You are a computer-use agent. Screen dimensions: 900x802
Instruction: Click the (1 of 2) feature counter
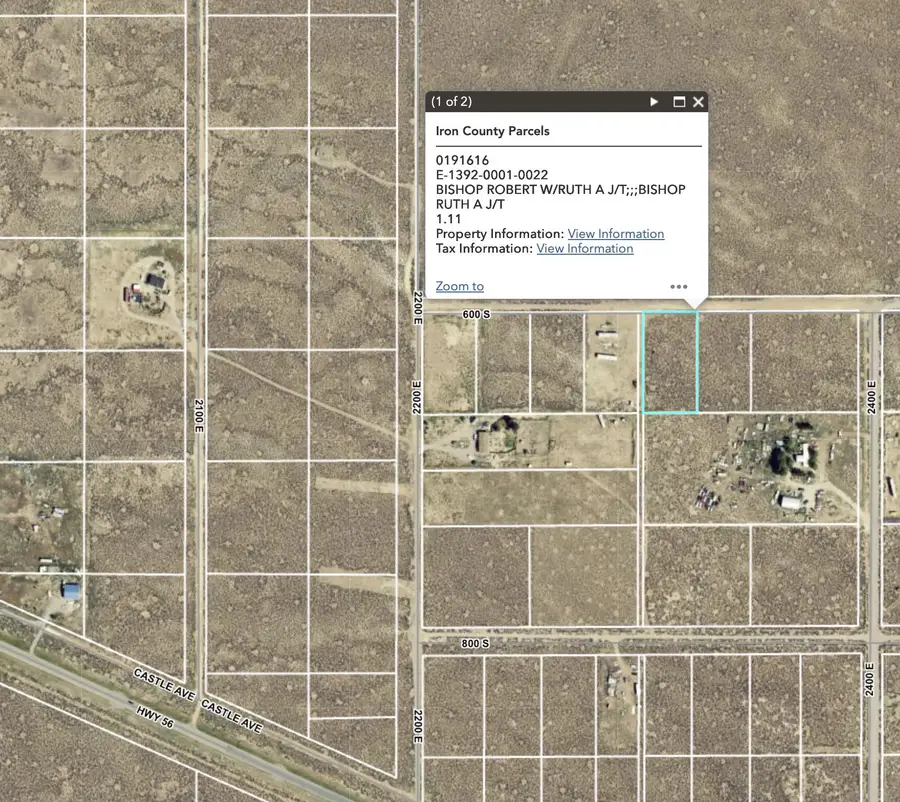coord(451,101)
